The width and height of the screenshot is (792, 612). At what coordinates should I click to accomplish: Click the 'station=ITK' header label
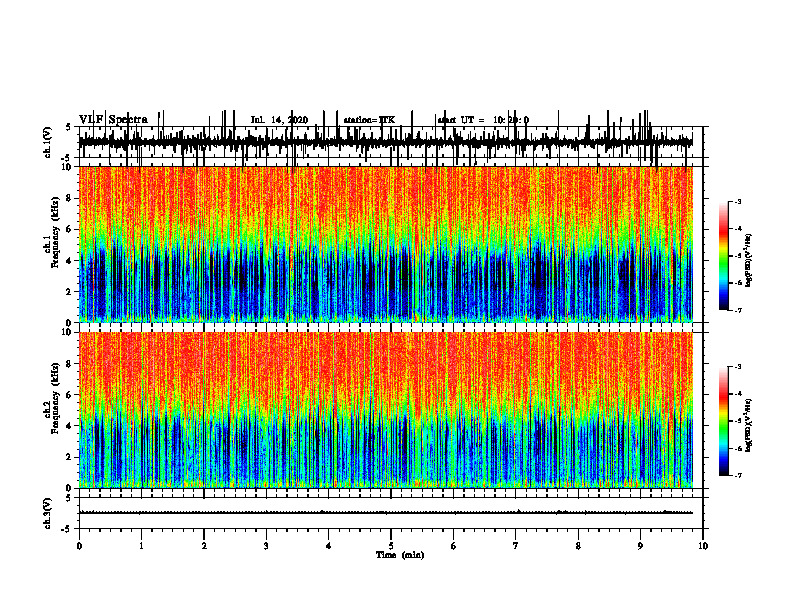(369, 120)
